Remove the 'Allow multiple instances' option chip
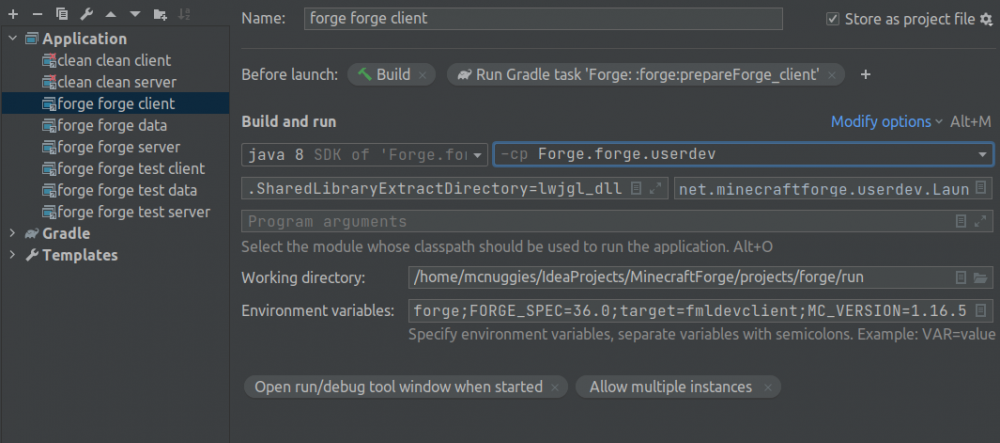1000x443 pixels. click(x=767, y=387)
